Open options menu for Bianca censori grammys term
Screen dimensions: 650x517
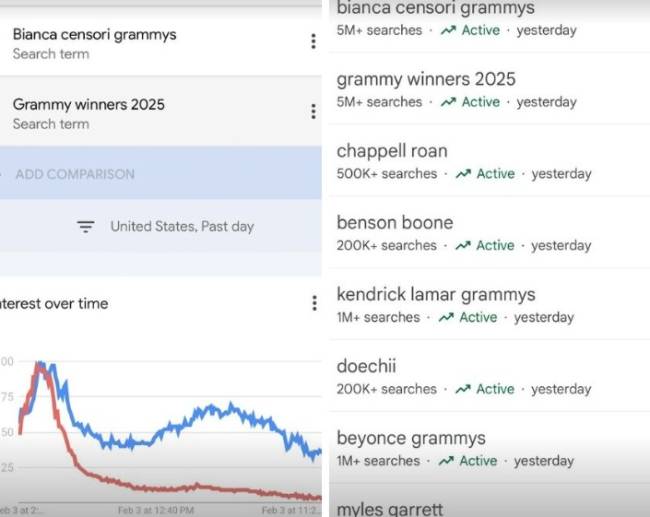tap(313, 41)
